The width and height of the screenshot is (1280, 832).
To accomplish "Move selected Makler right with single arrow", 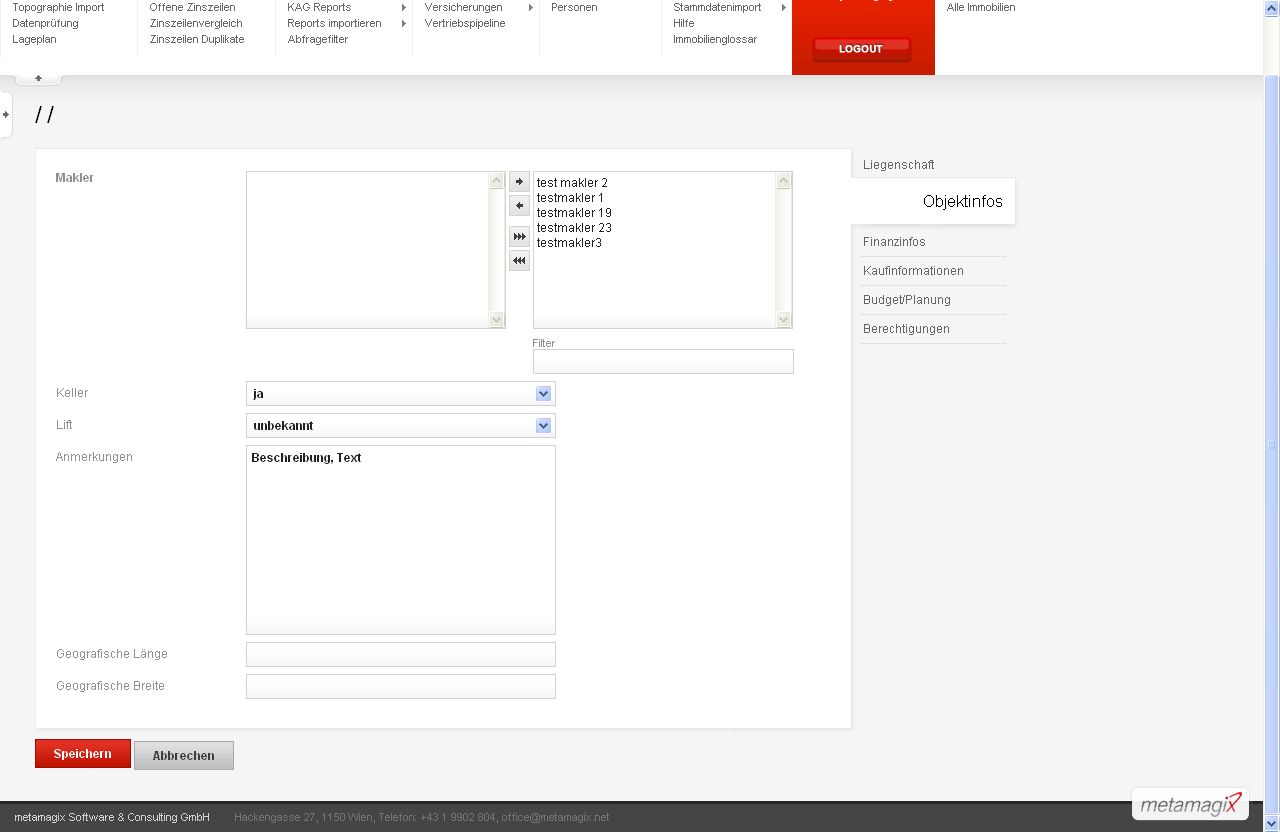I will click(x=519, y=181).
